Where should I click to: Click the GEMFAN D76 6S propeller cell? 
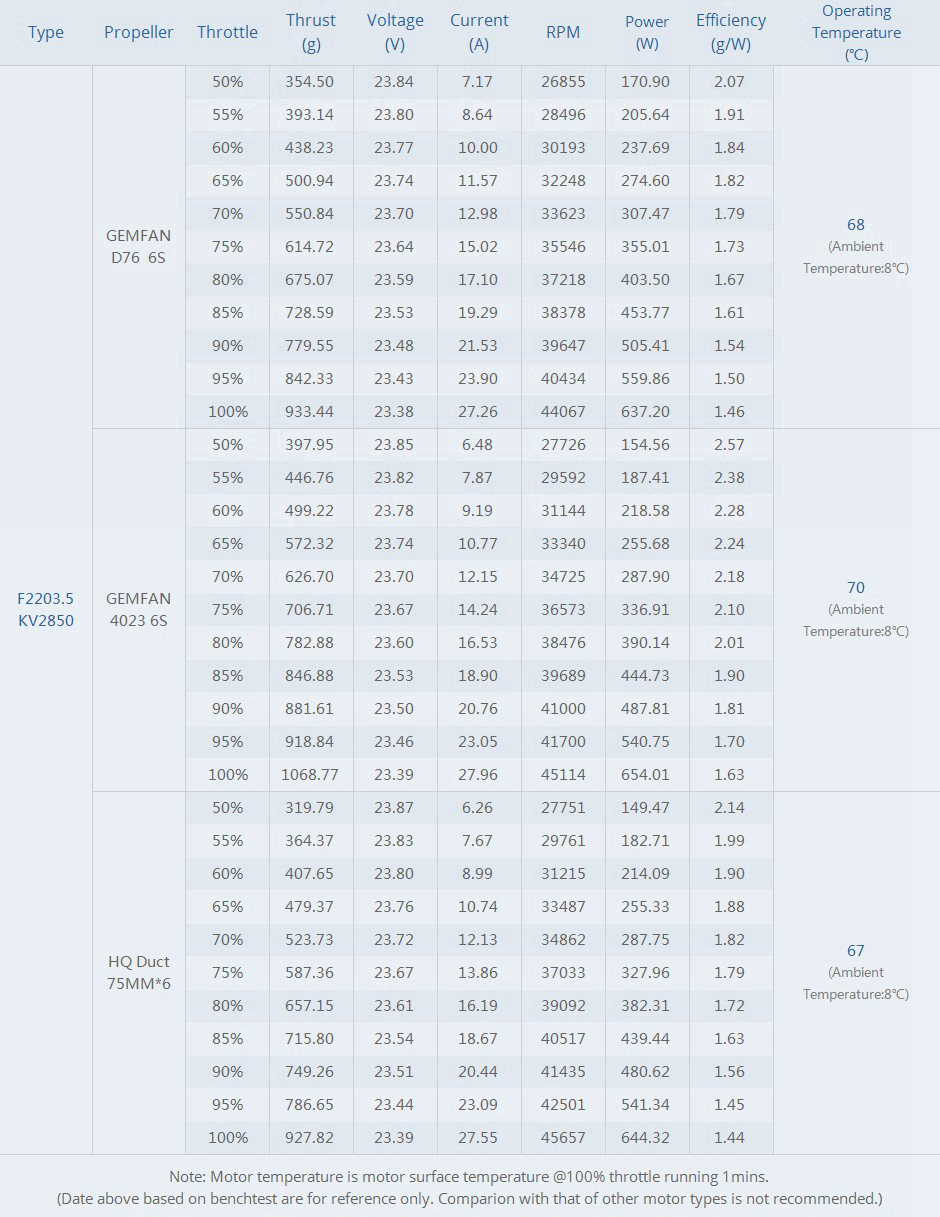138,247
